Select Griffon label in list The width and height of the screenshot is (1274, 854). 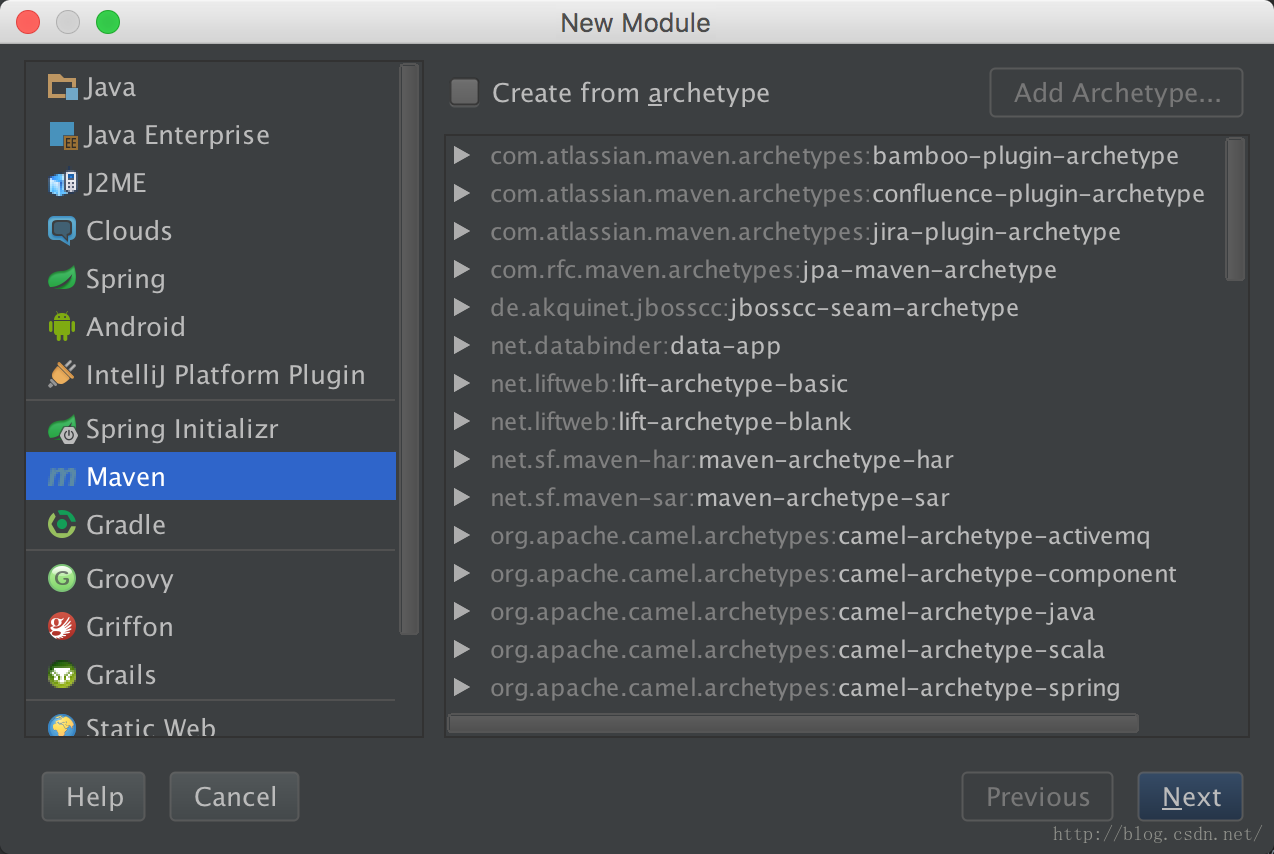coord(129,627)
